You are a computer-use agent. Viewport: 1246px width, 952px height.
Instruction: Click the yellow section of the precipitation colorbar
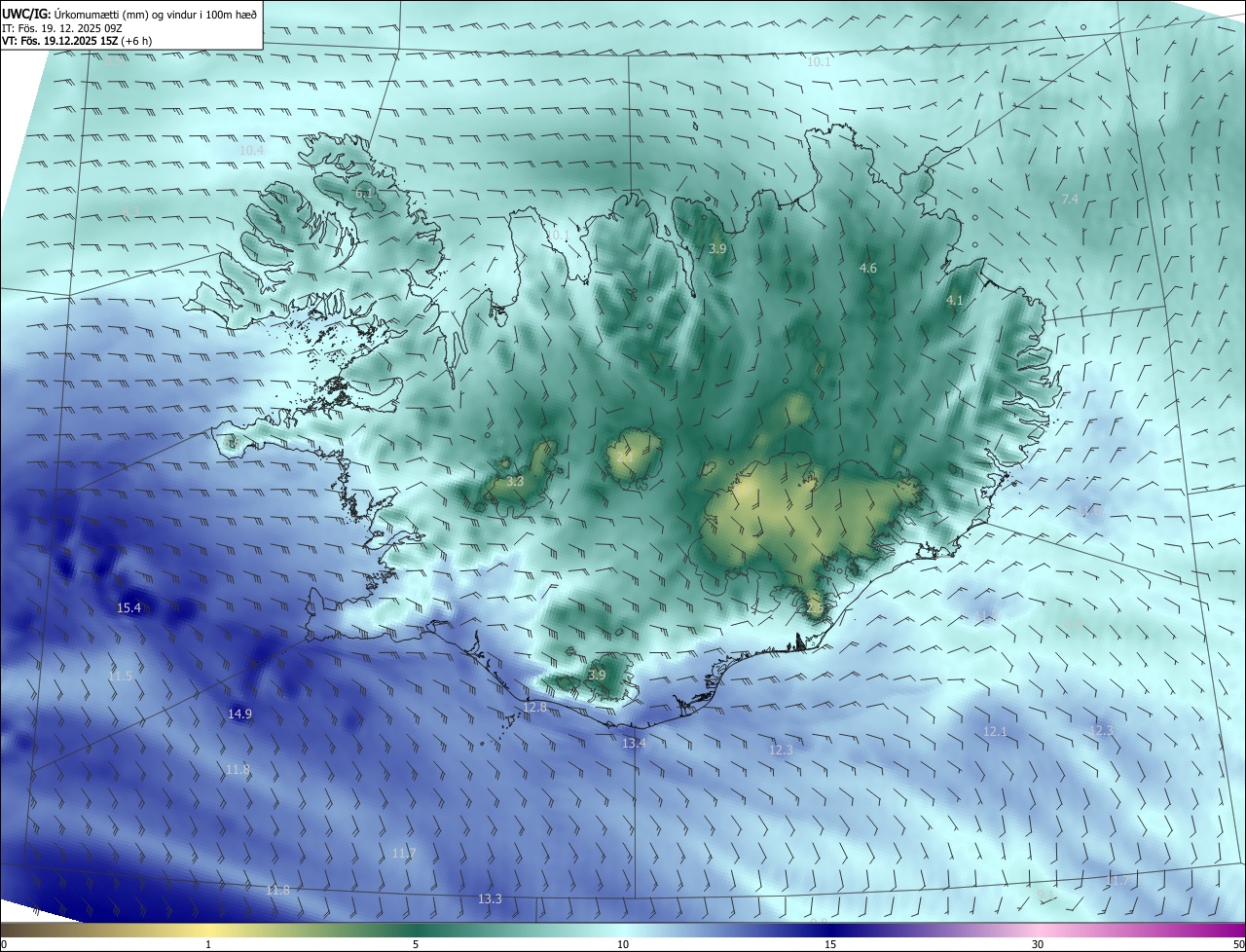pos(208,930)
